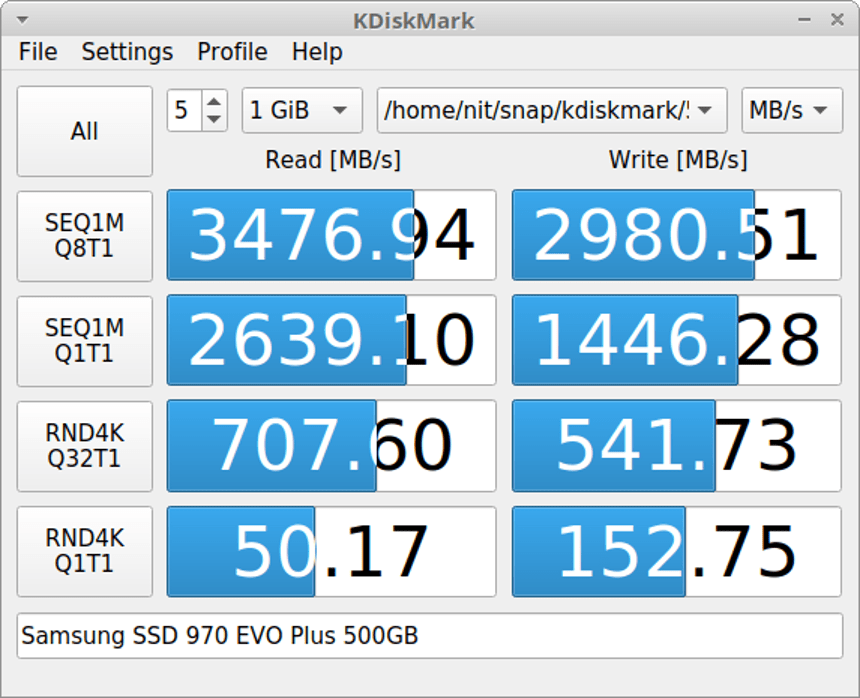Open the Help menu

click(317, 52)
